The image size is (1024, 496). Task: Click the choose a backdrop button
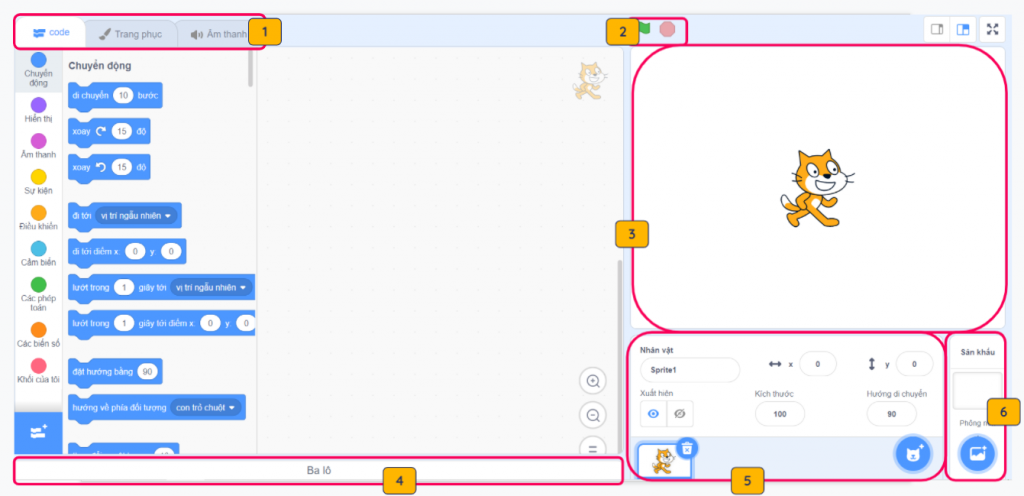point(976,453)
